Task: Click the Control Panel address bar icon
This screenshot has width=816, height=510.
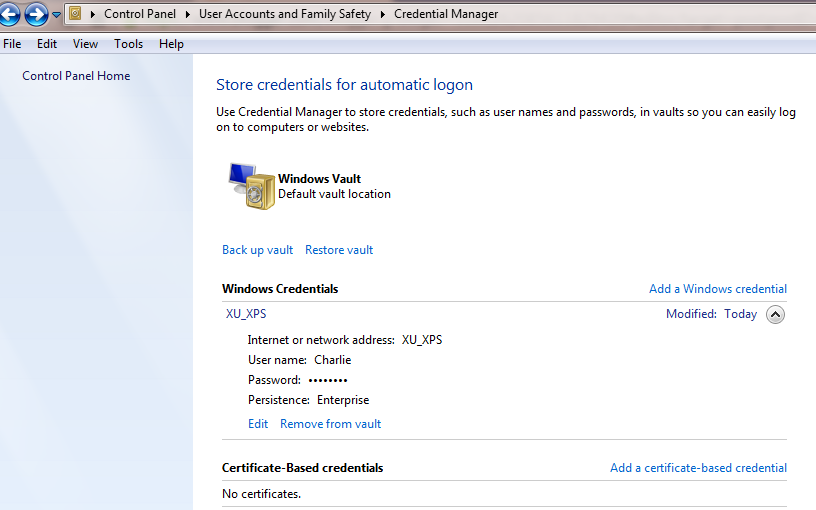Action: coord(75,14)
